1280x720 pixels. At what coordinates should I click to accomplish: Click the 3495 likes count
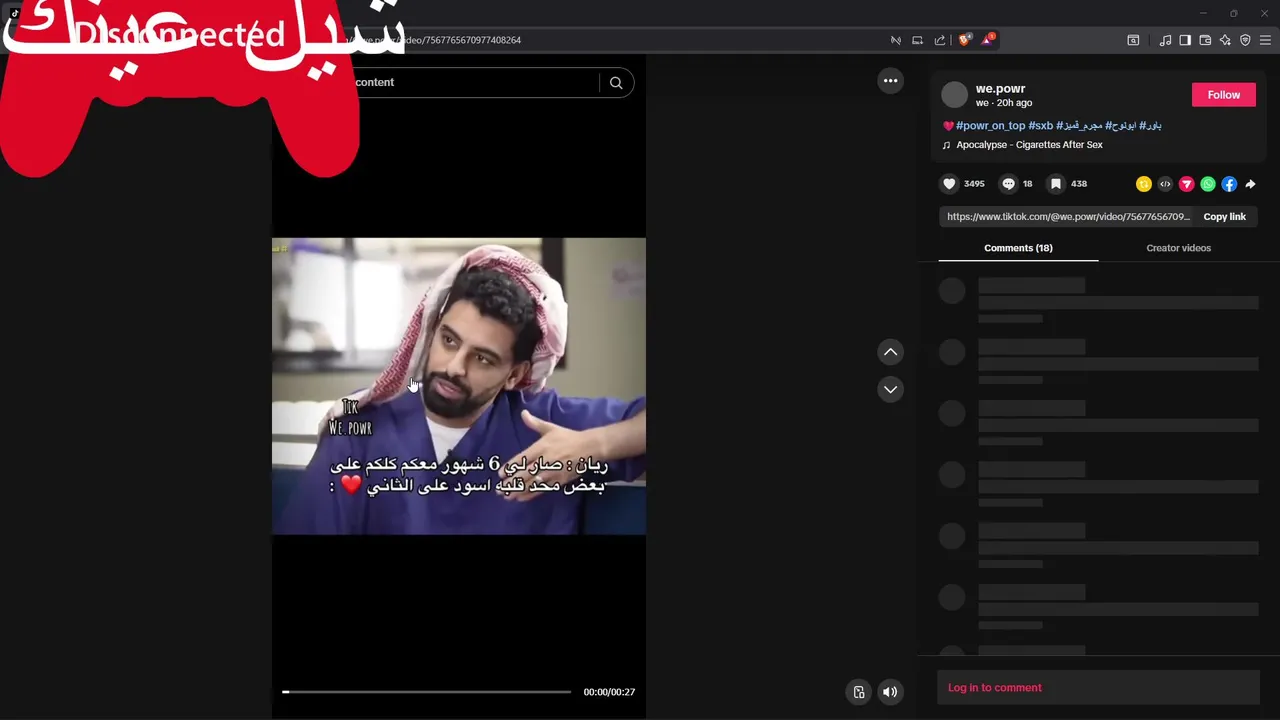tap(974, 184)
